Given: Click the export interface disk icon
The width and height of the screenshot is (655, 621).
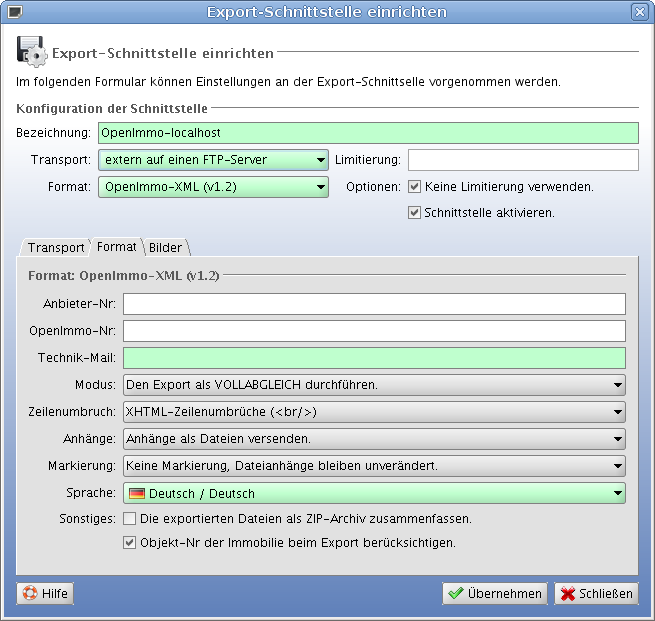Looking at the screenshot, I should [31, 51].
